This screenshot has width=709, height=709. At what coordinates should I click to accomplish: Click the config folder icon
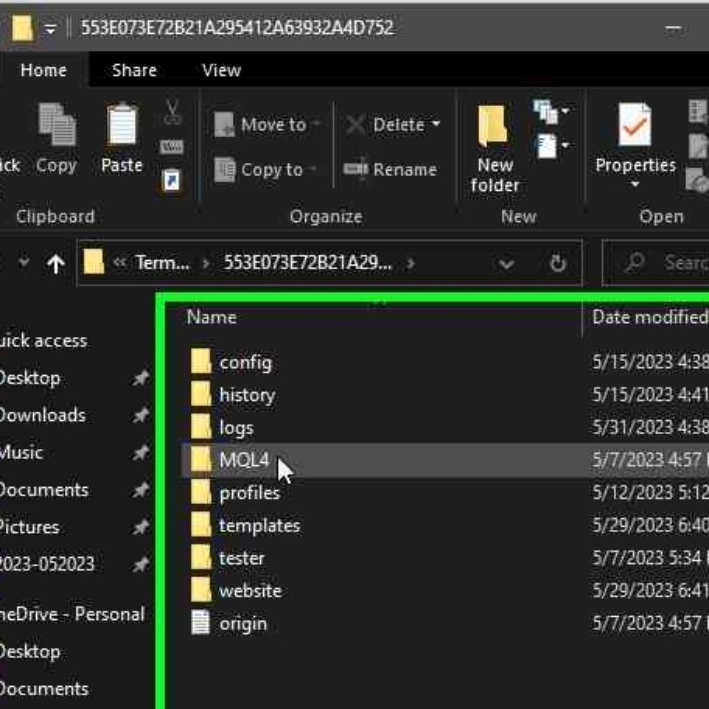click(201, 361)
